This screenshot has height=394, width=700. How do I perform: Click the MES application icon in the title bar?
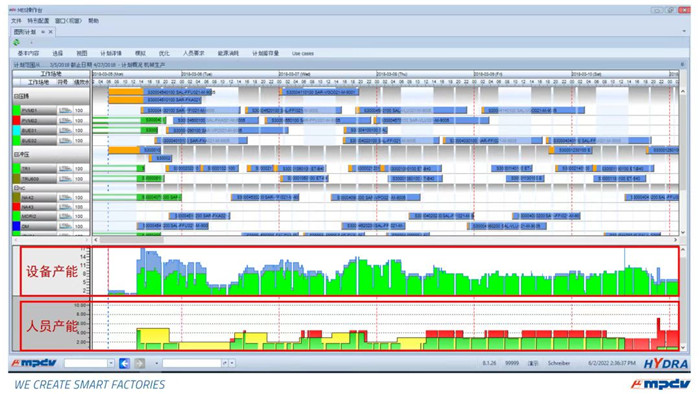(12, 10)
